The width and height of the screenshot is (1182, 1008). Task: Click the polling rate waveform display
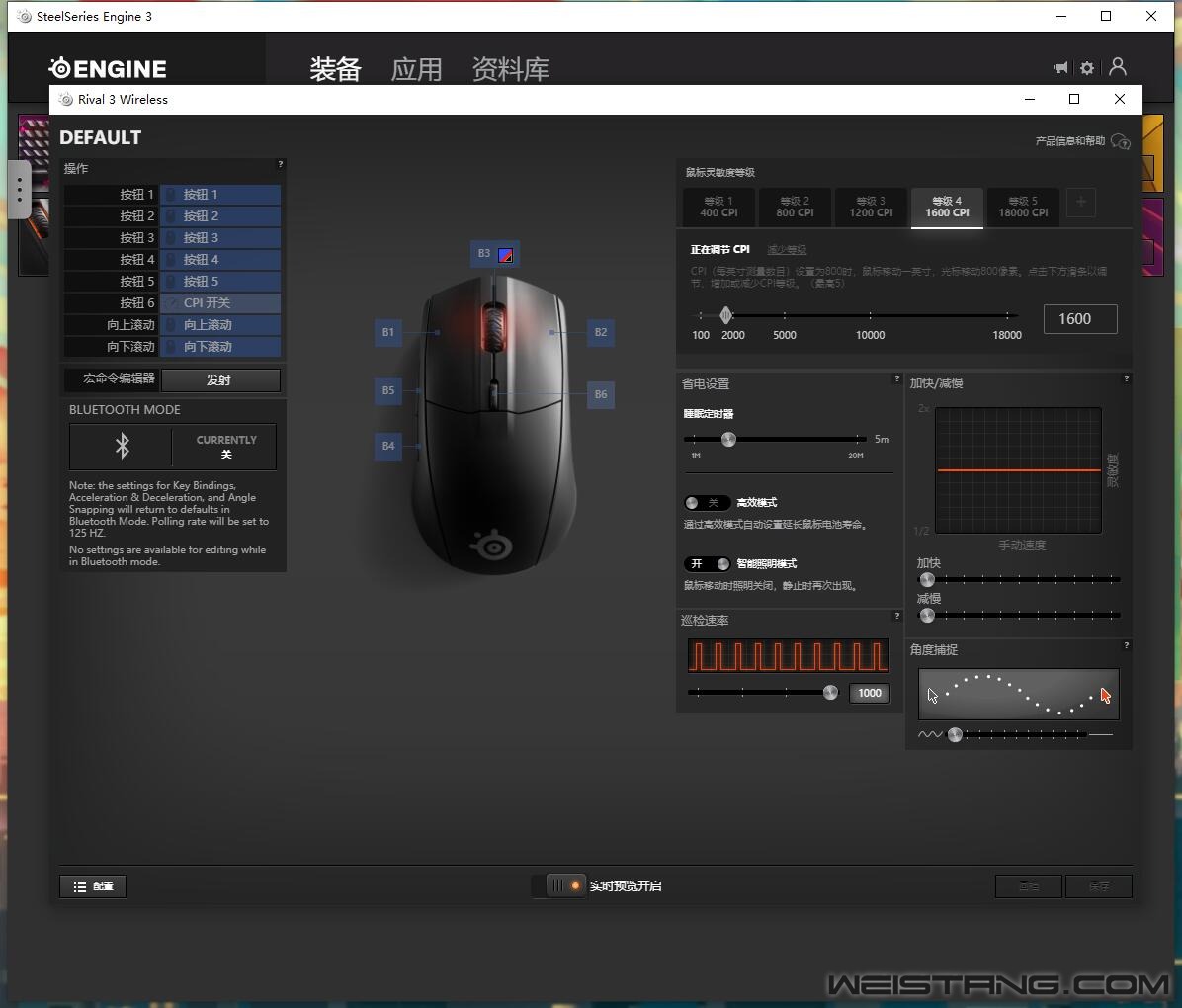789,656
